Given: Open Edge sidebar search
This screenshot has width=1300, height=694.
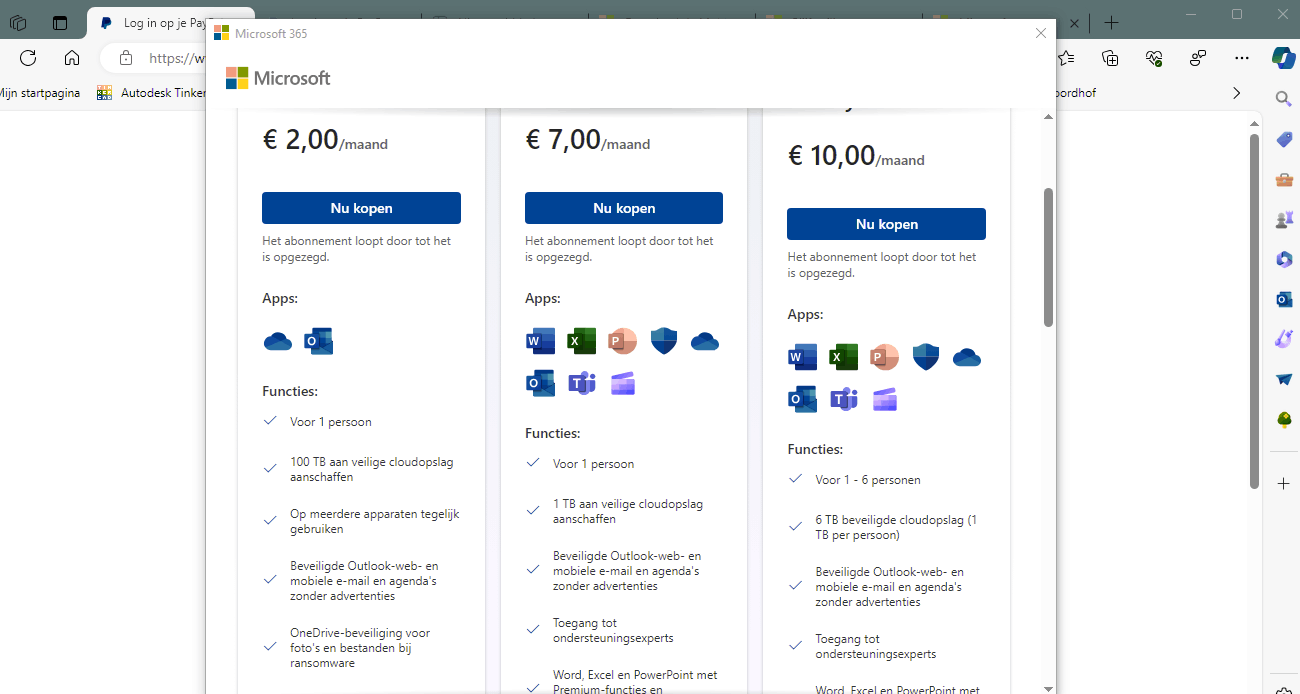Looking at the screenshot, I should click(x=1284, y=98).
